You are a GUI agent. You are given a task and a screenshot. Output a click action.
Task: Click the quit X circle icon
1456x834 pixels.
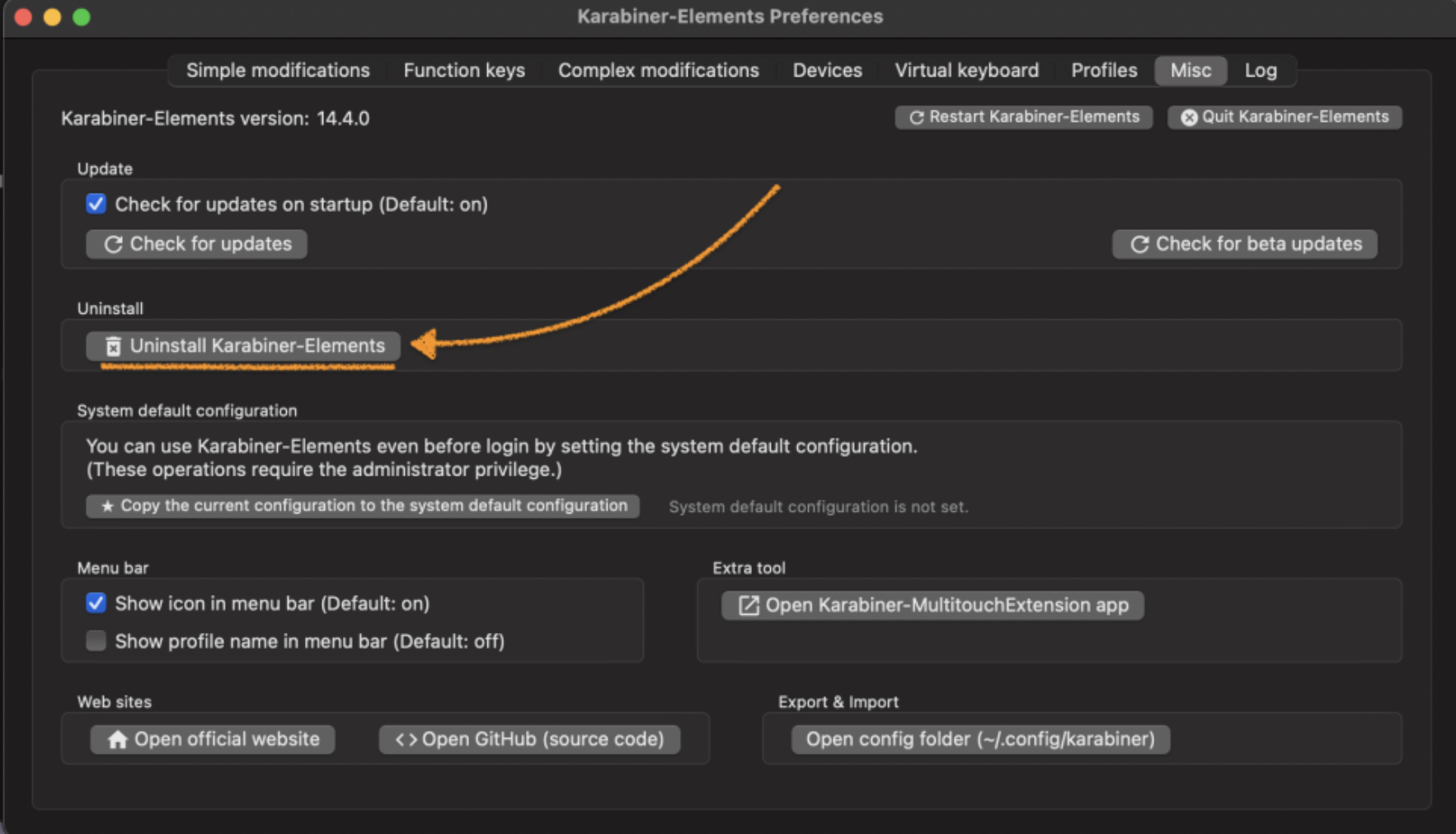tap(1189, 118)
